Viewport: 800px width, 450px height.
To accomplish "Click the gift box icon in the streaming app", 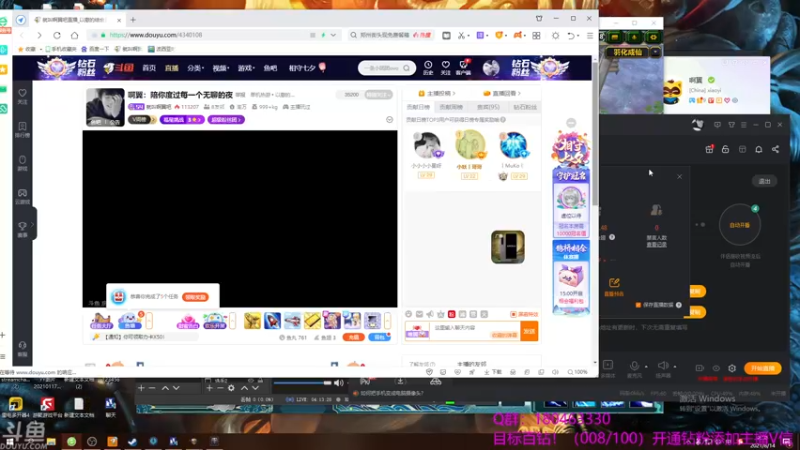I will pyautogui.click(x=709, y=149).
